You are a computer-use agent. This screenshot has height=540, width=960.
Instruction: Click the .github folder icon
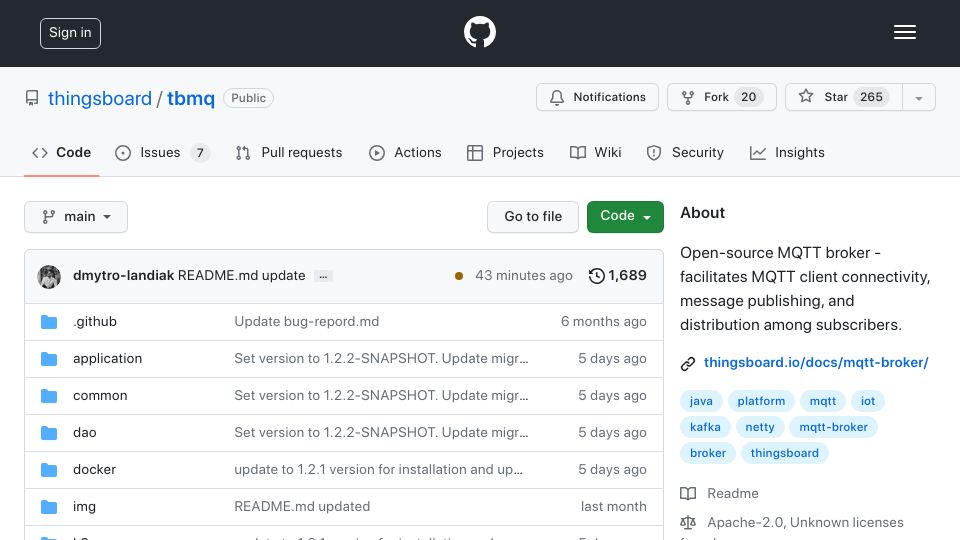[x=49, y=322]
